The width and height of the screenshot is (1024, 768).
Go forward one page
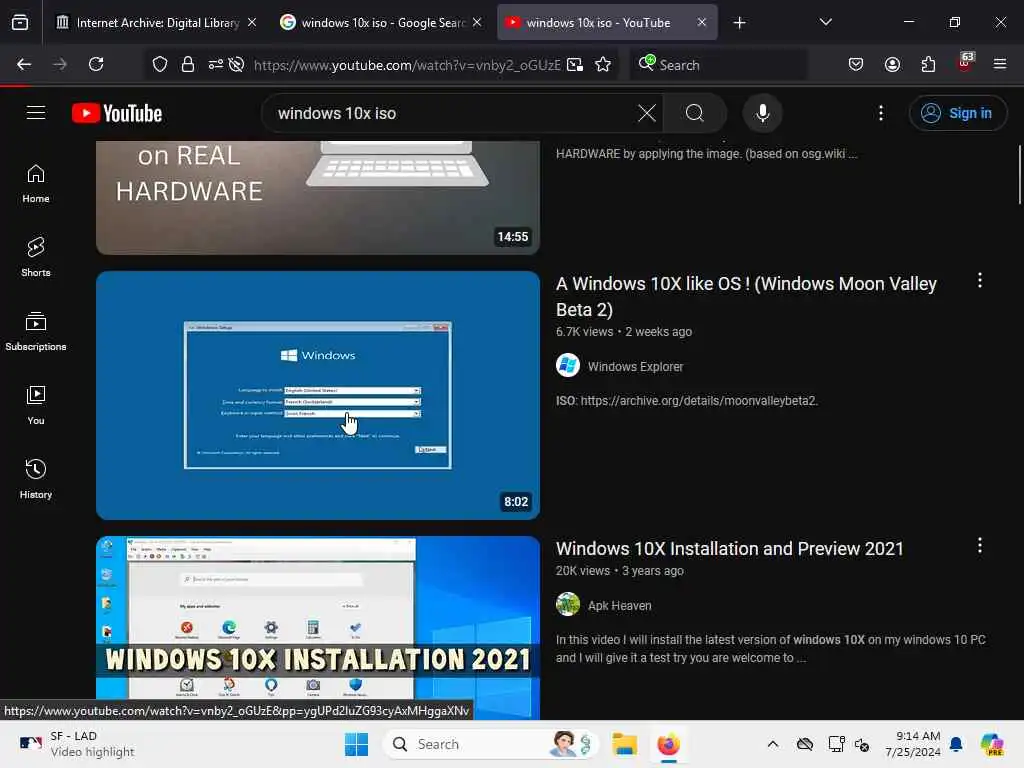coord(60,64)
